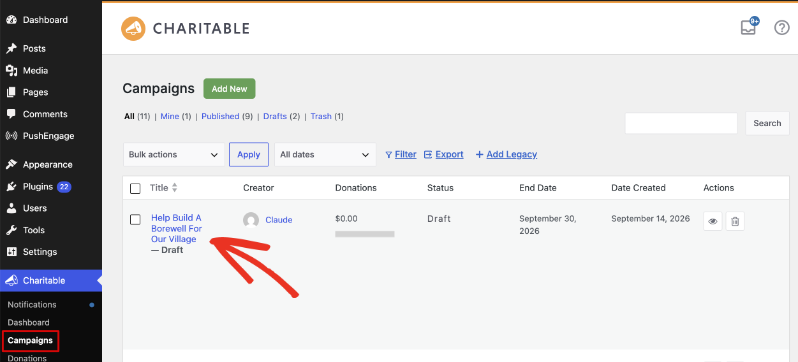
Task: Click the Apply button
Action: tap(249, 154)
